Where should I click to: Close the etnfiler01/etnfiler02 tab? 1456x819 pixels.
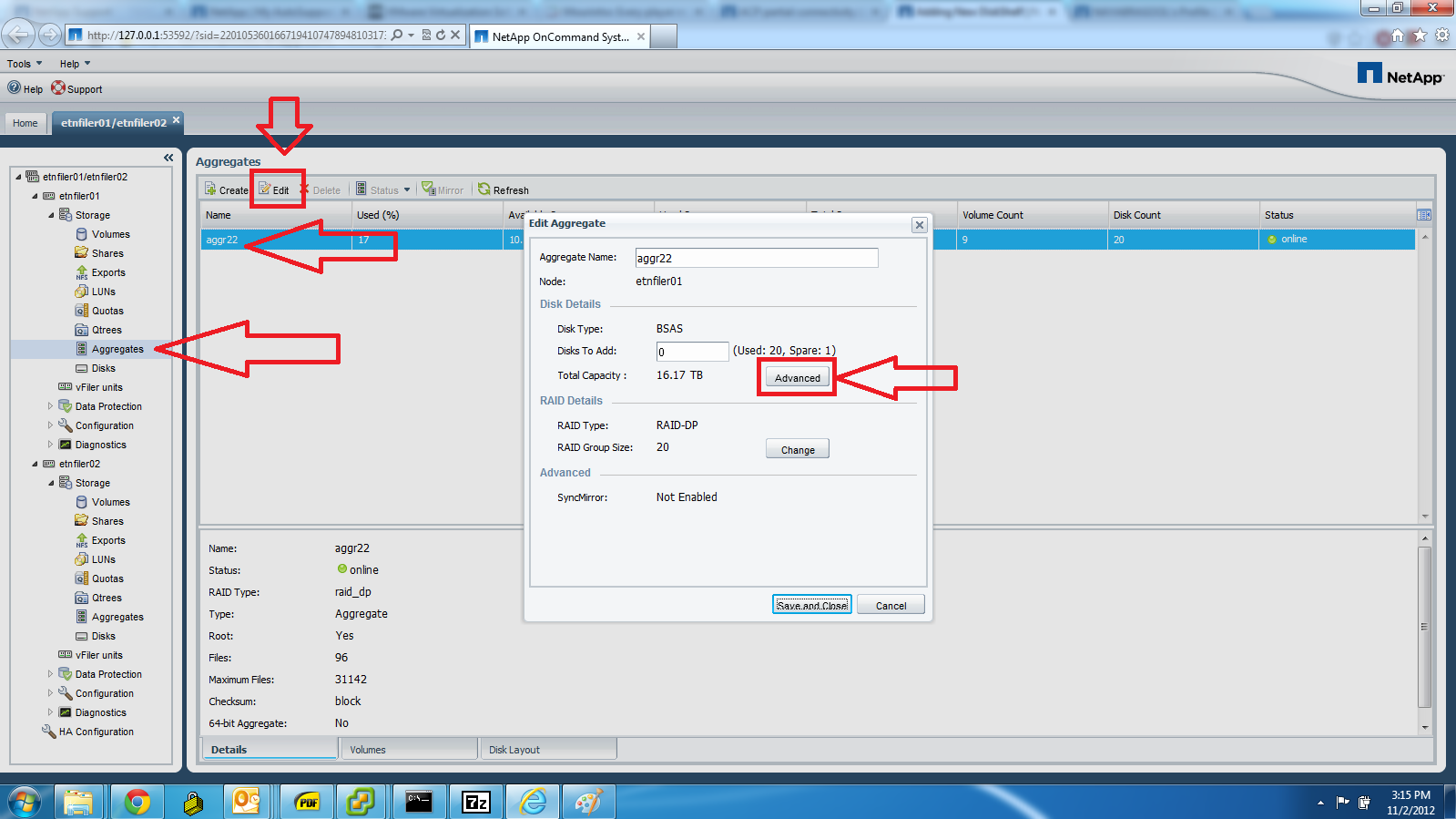177,119
